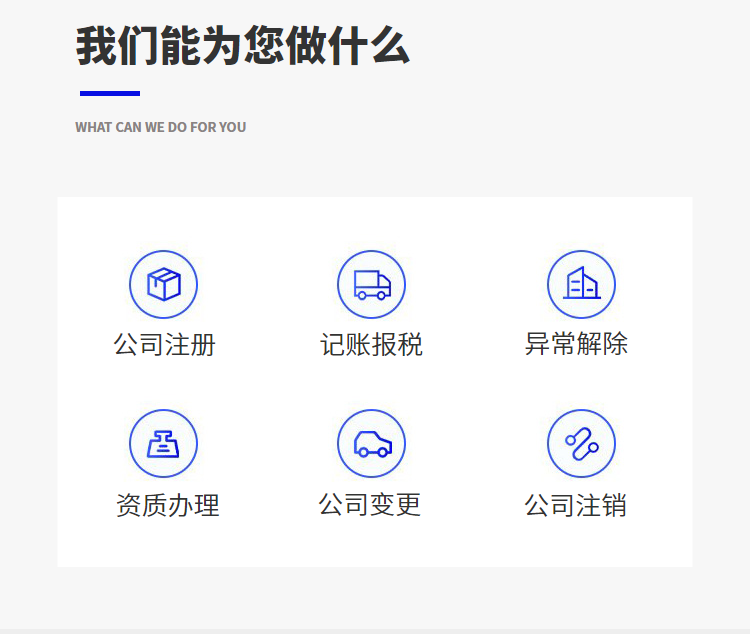Click the 公司注销 text link

pos(576,505)
